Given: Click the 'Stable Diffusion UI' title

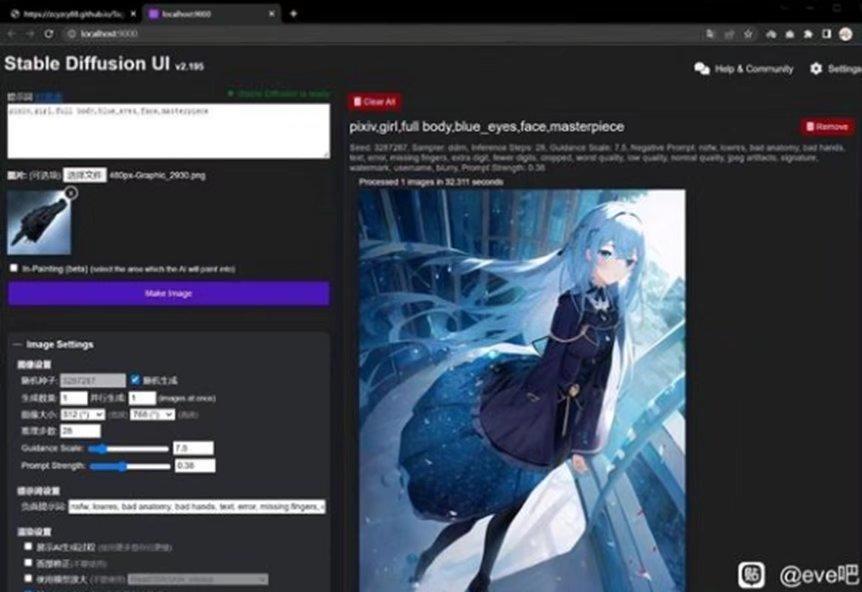Looking at the screenshot, I should 87,64.
